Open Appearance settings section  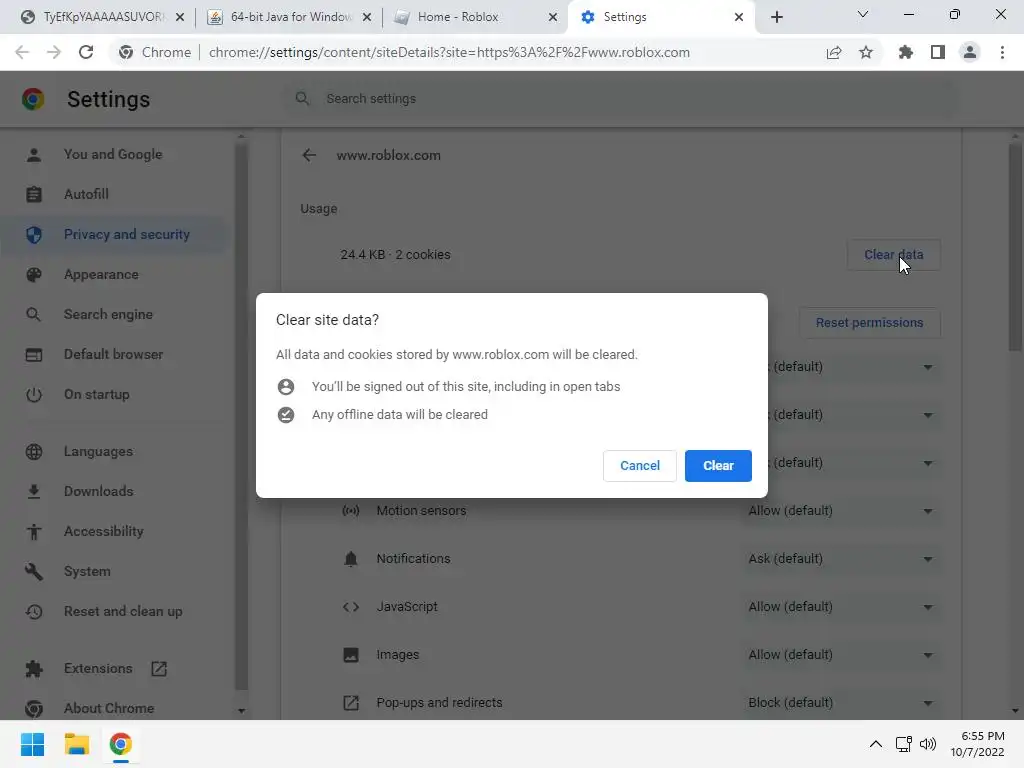(x=112, y=274)
